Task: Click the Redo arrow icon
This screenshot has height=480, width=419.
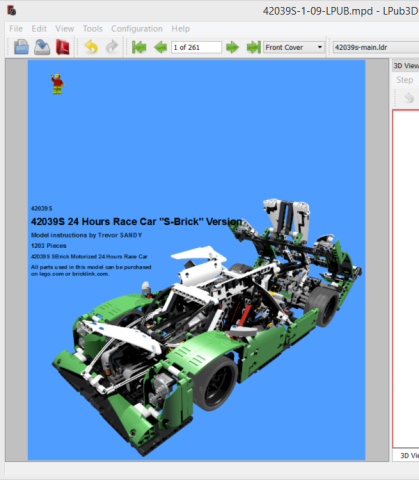Action: [x=112, y=47]
